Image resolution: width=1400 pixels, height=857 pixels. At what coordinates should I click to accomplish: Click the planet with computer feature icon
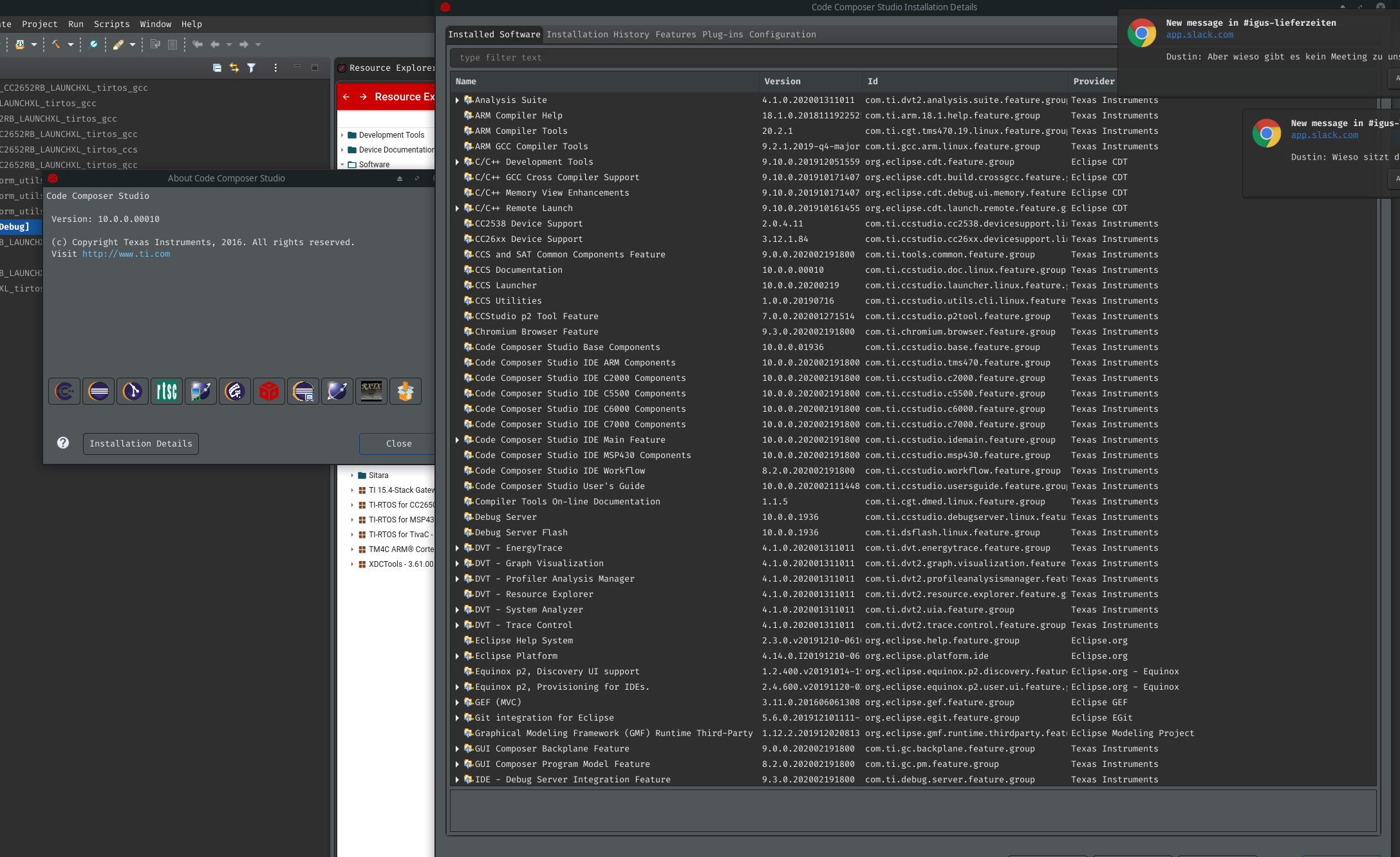201,391
